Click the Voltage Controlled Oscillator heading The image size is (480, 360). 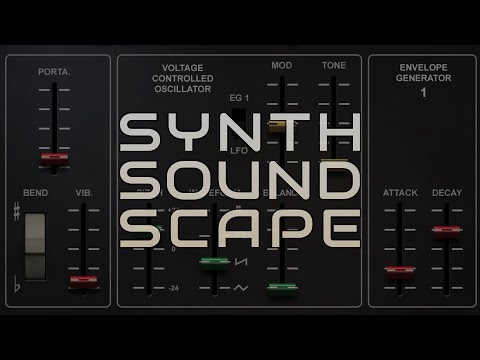point(183,78)
